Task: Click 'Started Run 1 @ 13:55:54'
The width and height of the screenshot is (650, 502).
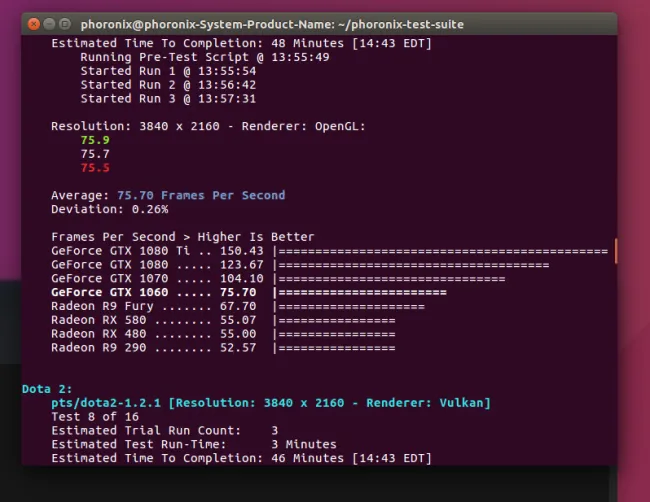Action: (168, 71)
